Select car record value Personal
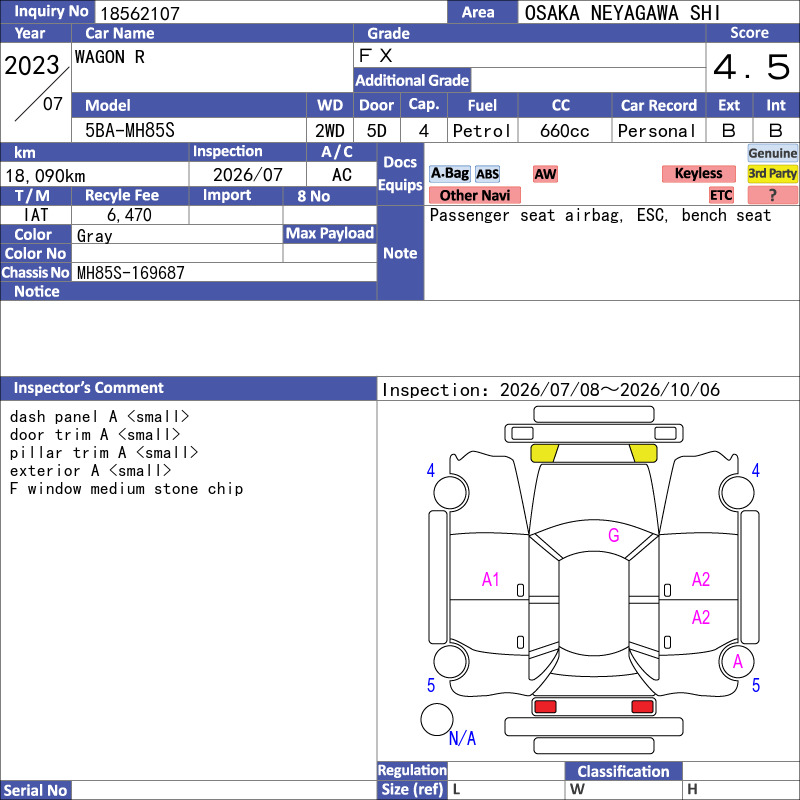 point(657,131)
